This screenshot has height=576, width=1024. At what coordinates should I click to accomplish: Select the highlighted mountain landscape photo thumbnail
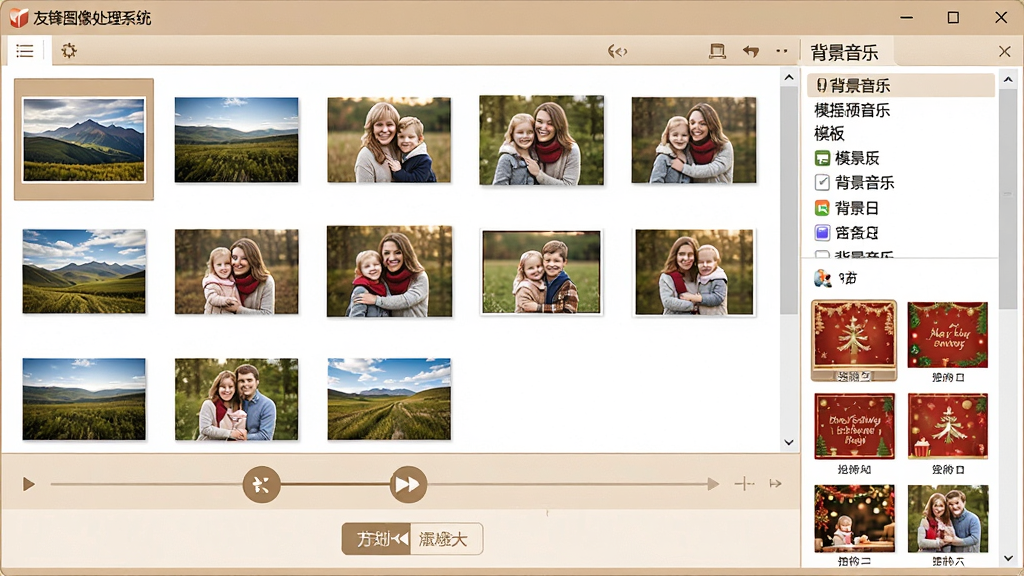(x=84, y=139)
